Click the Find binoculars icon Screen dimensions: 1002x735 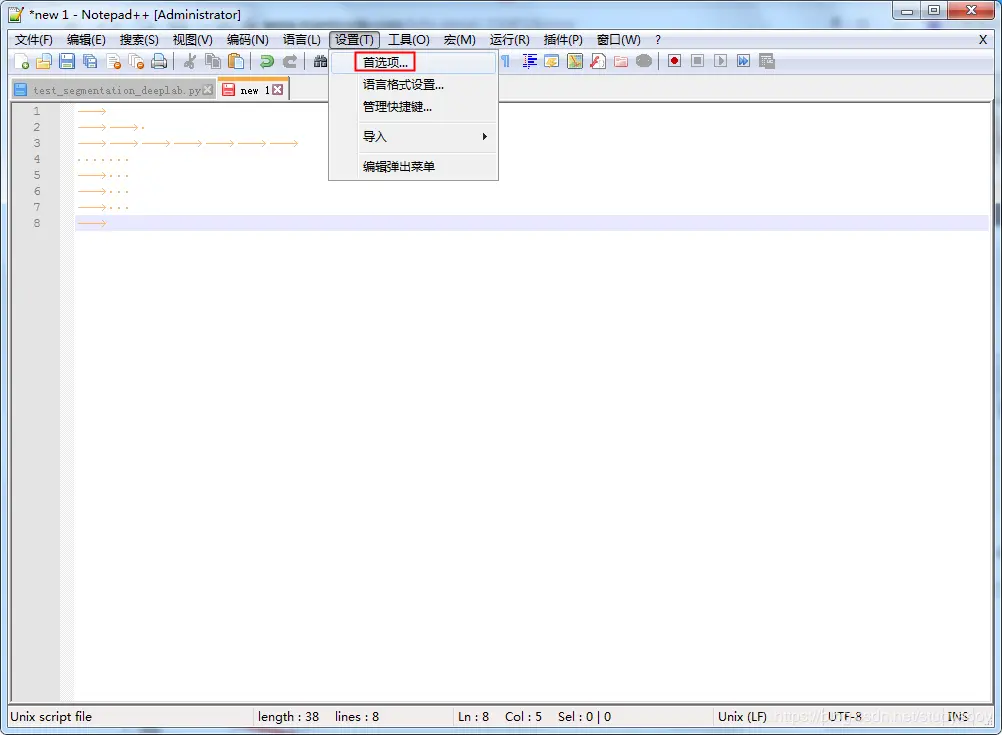coord(320,61)
